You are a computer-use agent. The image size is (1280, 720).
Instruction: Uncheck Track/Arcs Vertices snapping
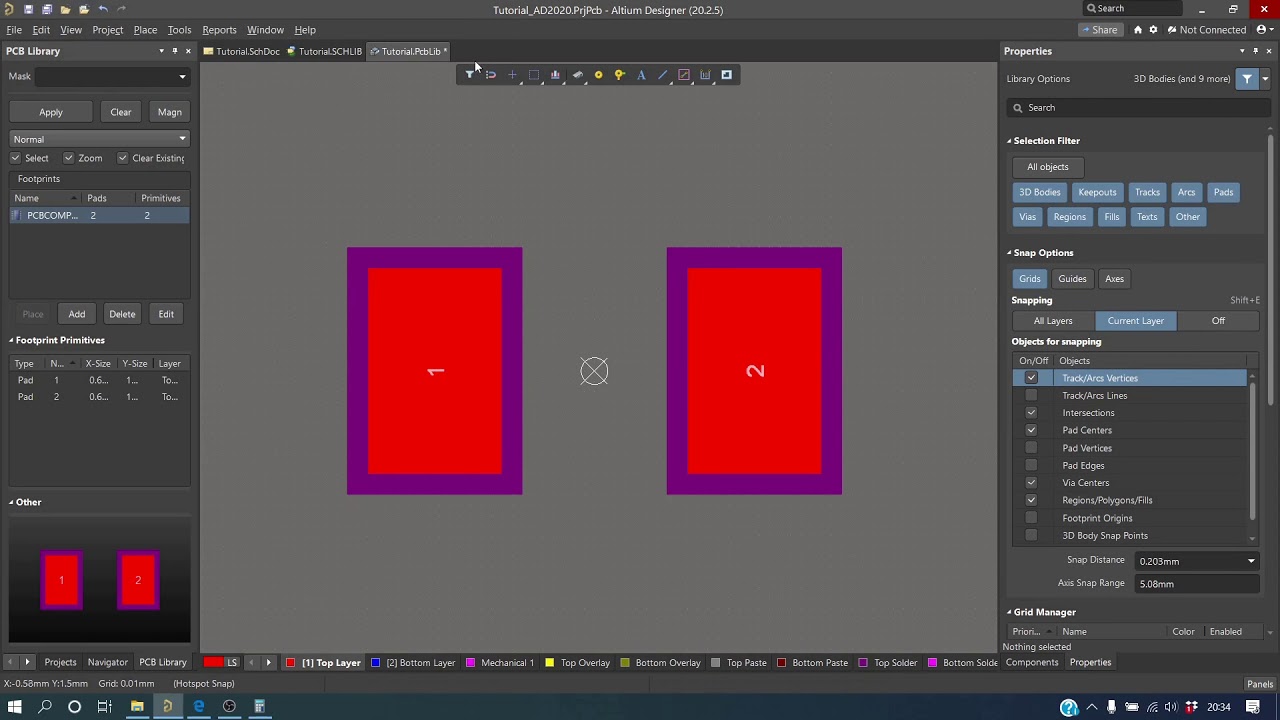click(1031, 378)
